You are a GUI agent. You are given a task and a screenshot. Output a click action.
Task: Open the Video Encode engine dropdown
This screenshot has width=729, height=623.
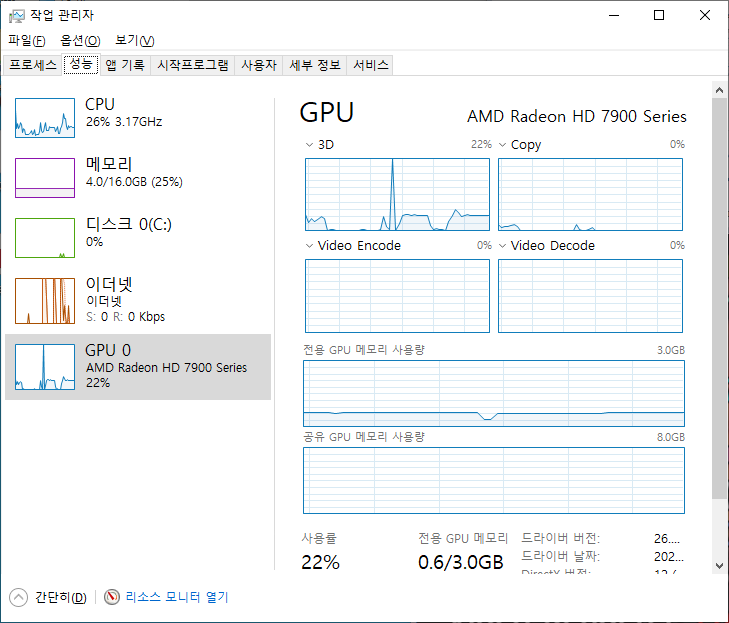pos(309,245)
